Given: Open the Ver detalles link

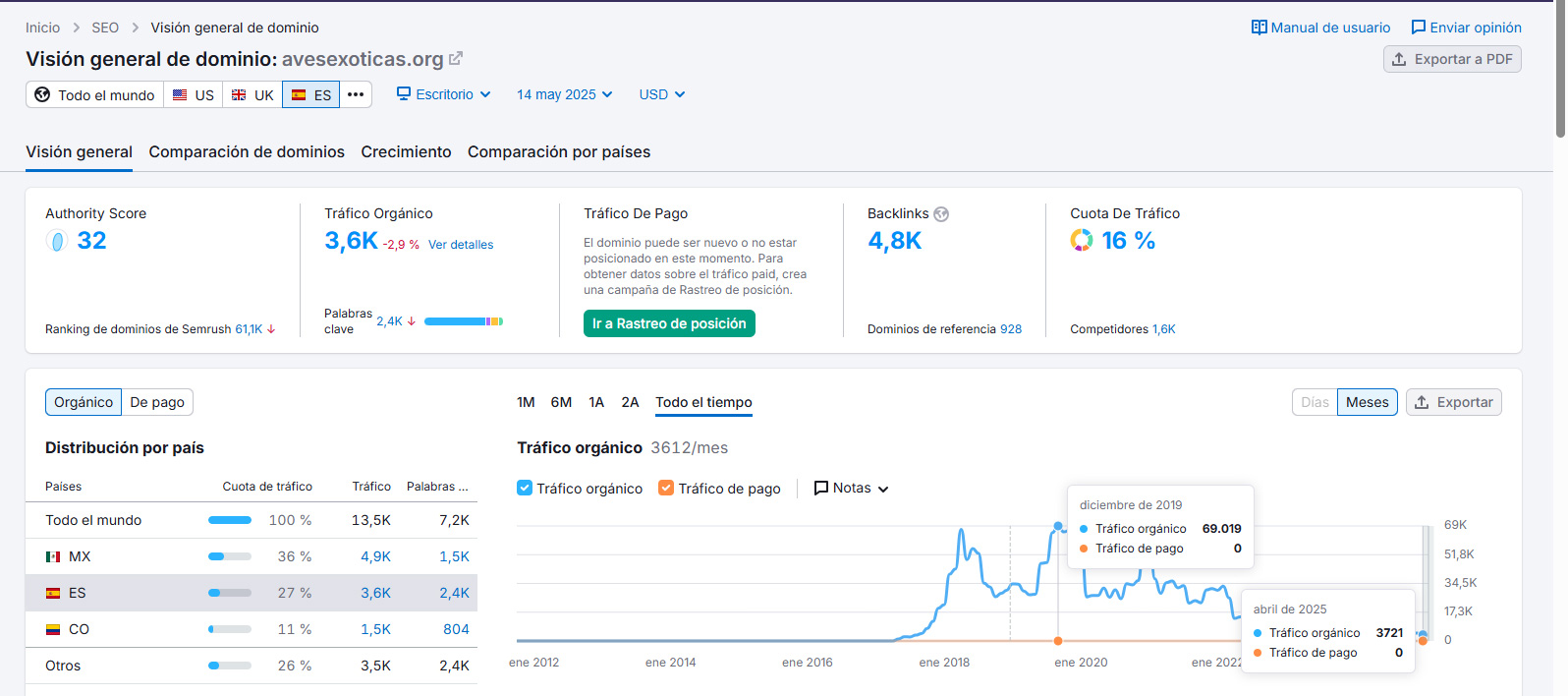Looking at the screenshot, I should tap(461, 245).
